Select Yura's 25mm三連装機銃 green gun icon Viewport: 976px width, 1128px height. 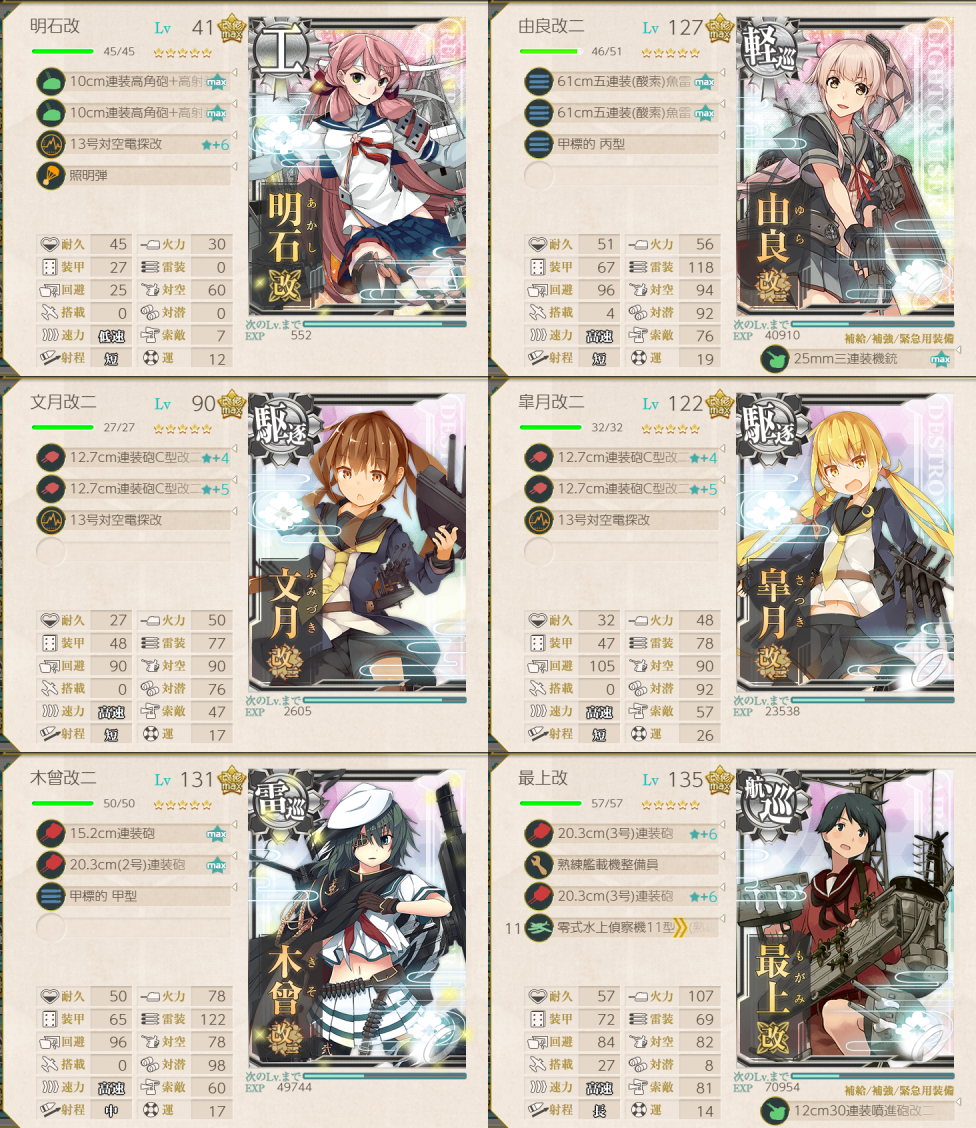[x=775, y=358]
